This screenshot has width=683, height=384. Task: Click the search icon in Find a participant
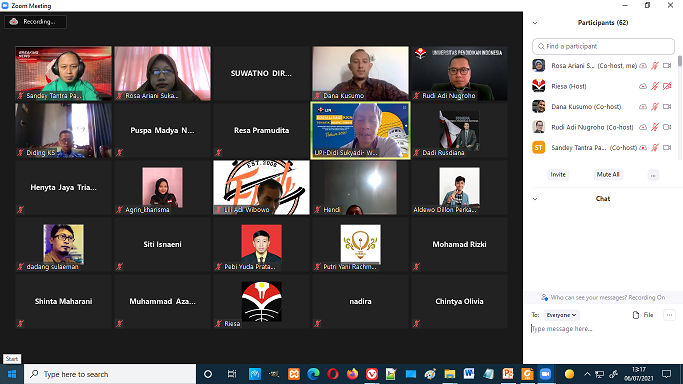541,46
